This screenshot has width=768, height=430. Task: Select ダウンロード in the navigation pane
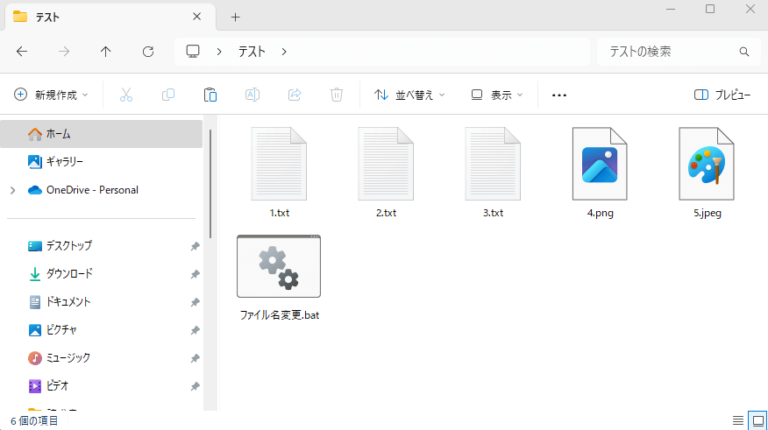(x=69, y=274)
